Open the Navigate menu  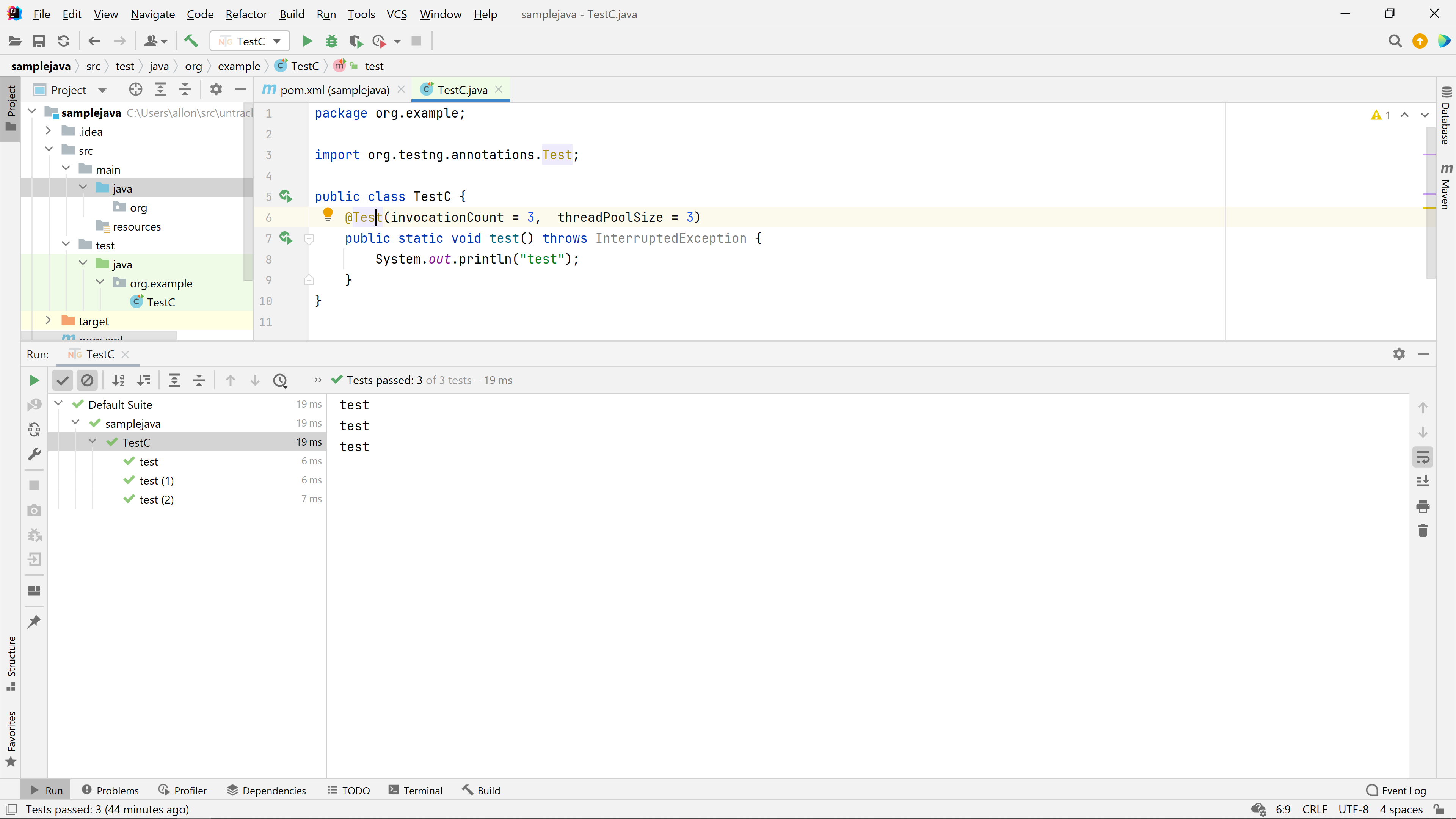(152, 14)
